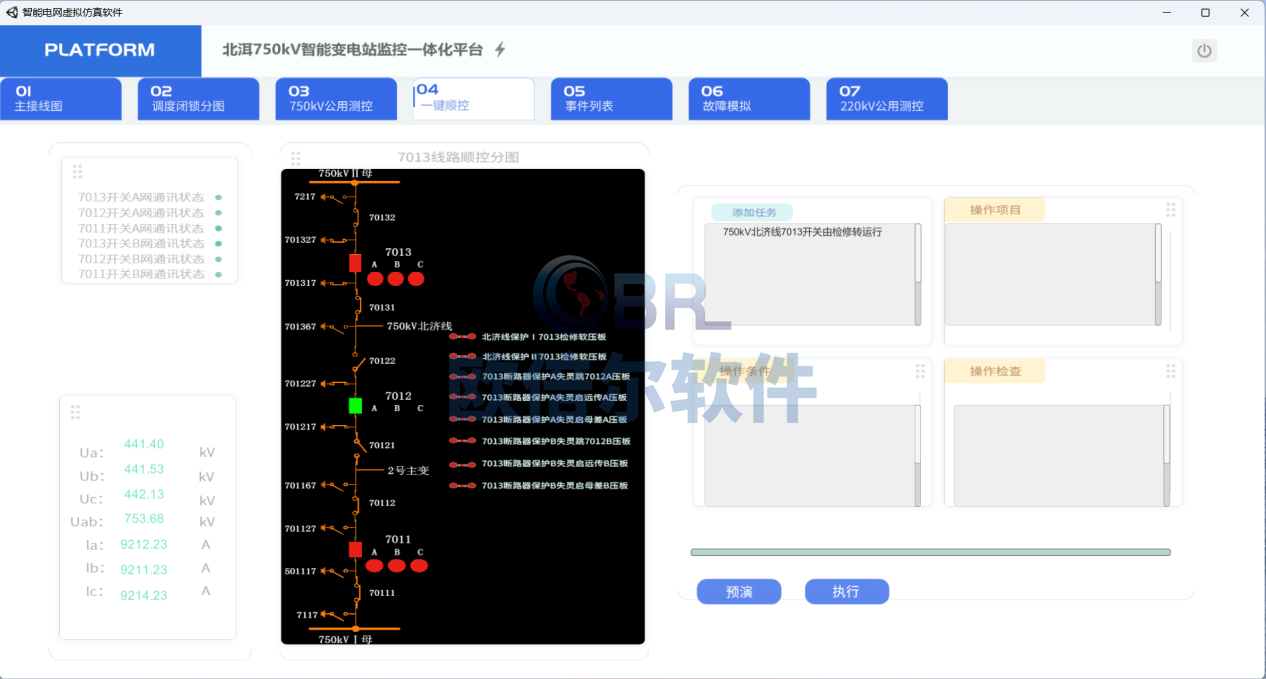Click the Ia value 9212.23
Screen dimensions: 1266x679
pos(144,545)
